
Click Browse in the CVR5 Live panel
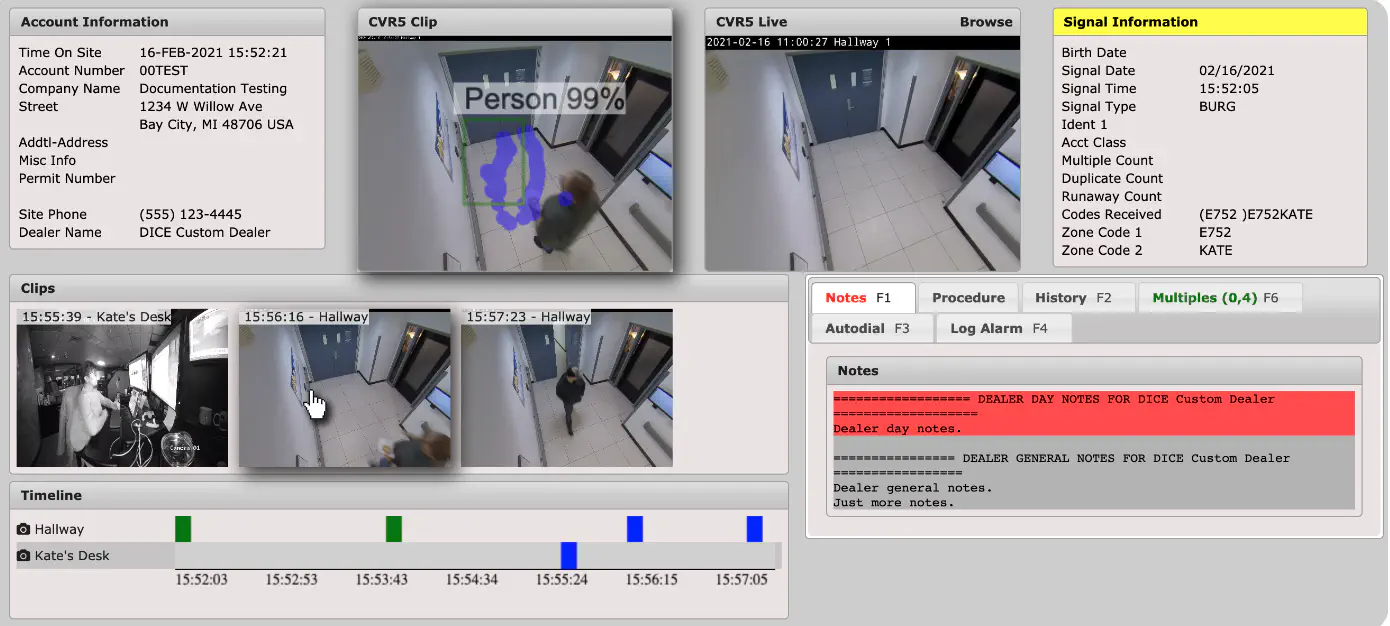(986, 22)
